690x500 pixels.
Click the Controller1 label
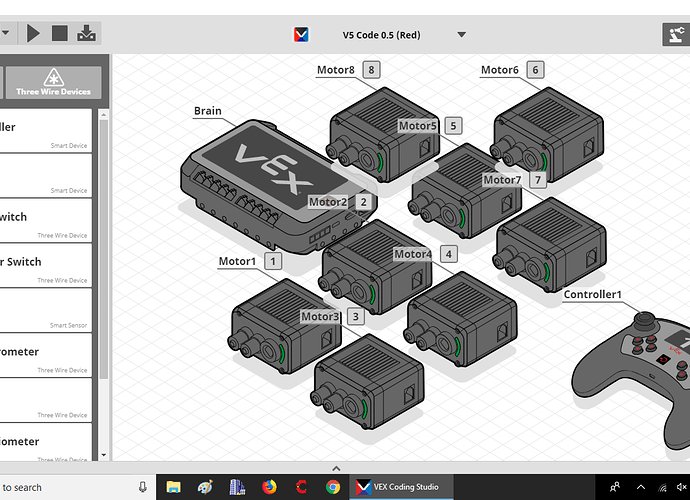(592, 294)
